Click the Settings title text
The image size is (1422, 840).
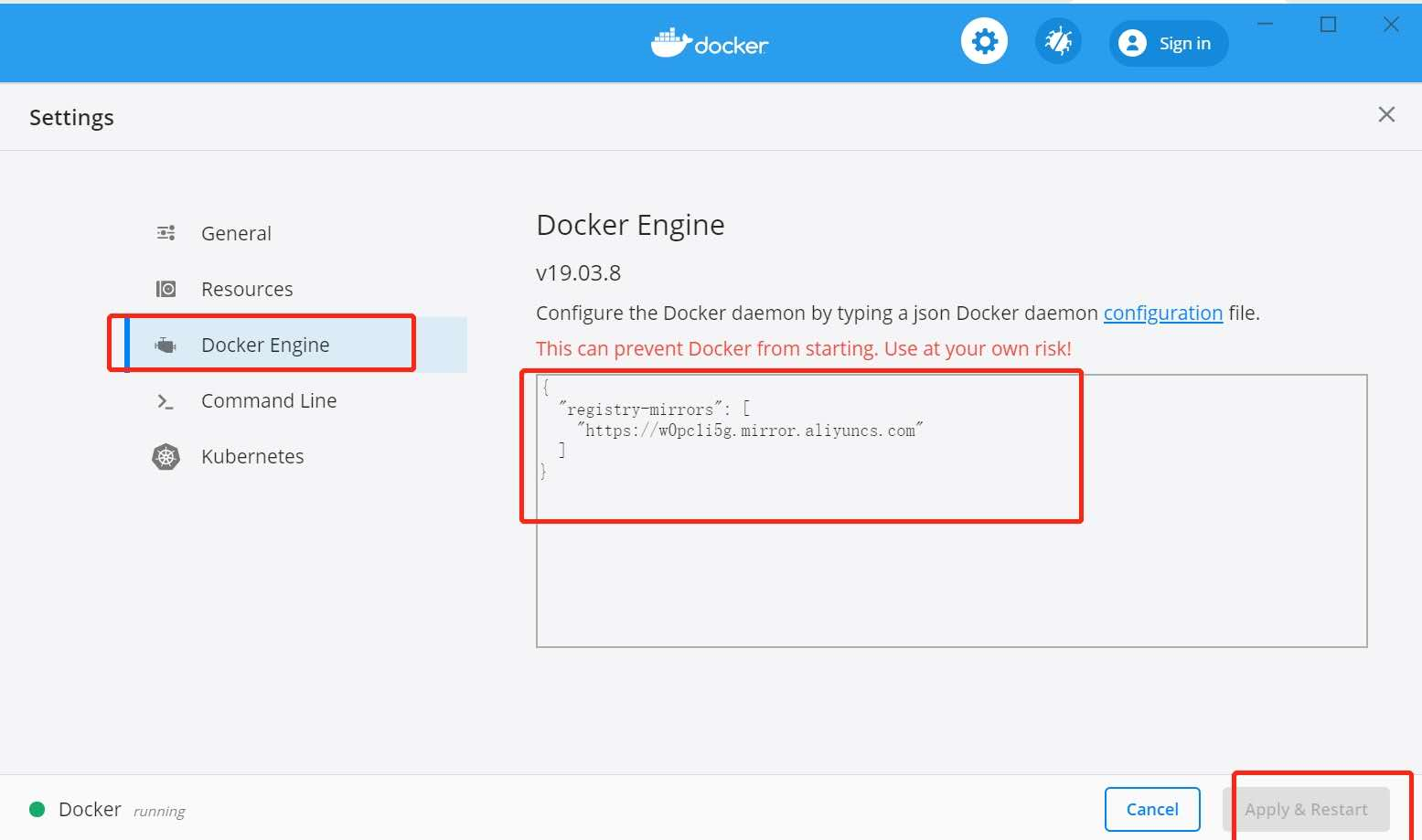click(x=71, y=117)
